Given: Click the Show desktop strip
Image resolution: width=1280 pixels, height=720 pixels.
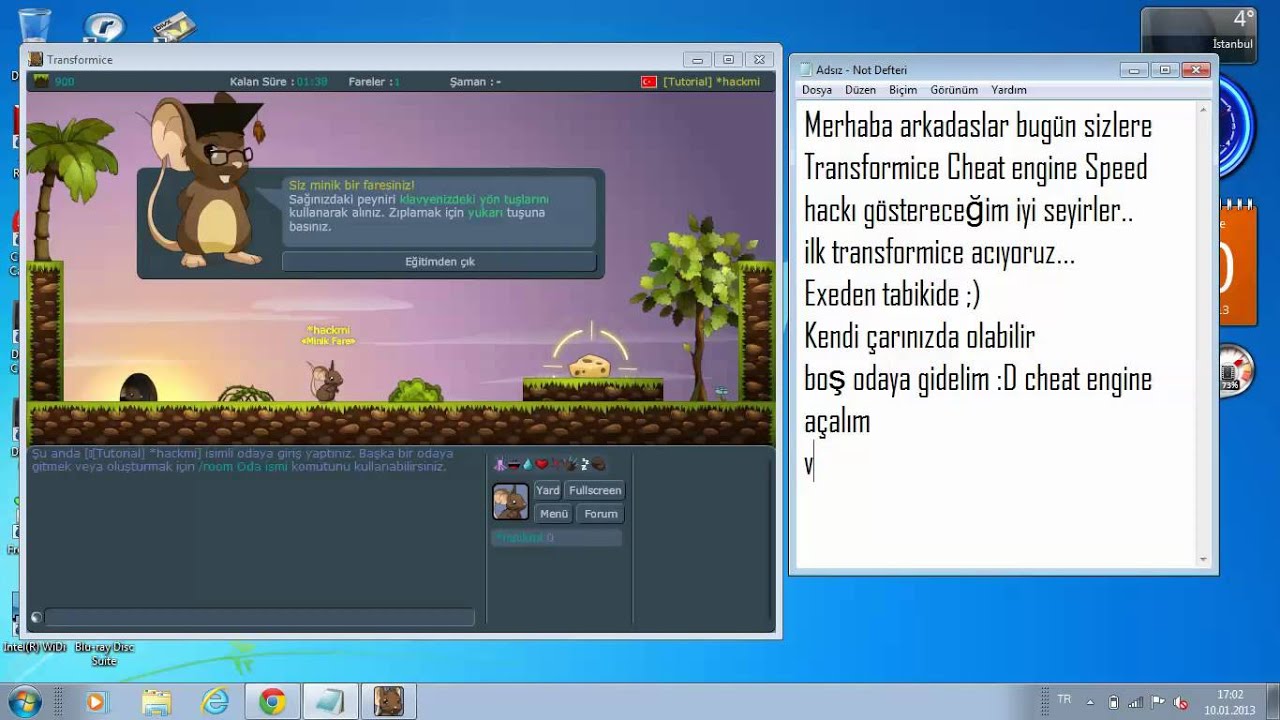Looking at the screenshot, I should click(1273, 702).
